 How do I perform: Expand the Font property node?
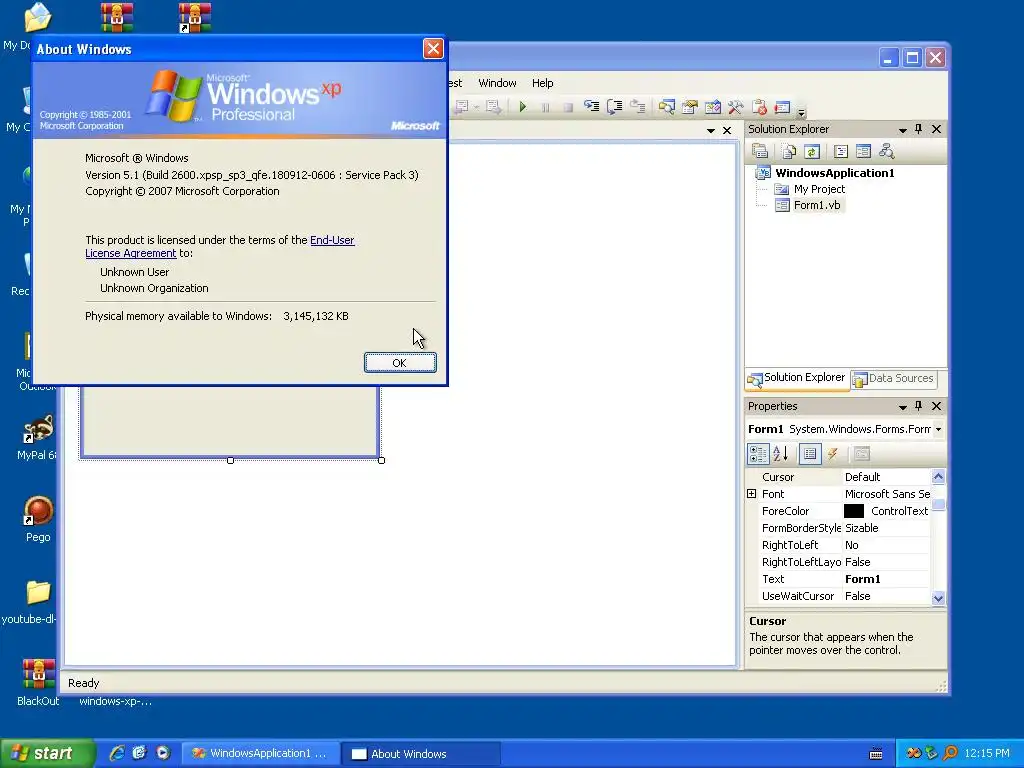point(752,494)
